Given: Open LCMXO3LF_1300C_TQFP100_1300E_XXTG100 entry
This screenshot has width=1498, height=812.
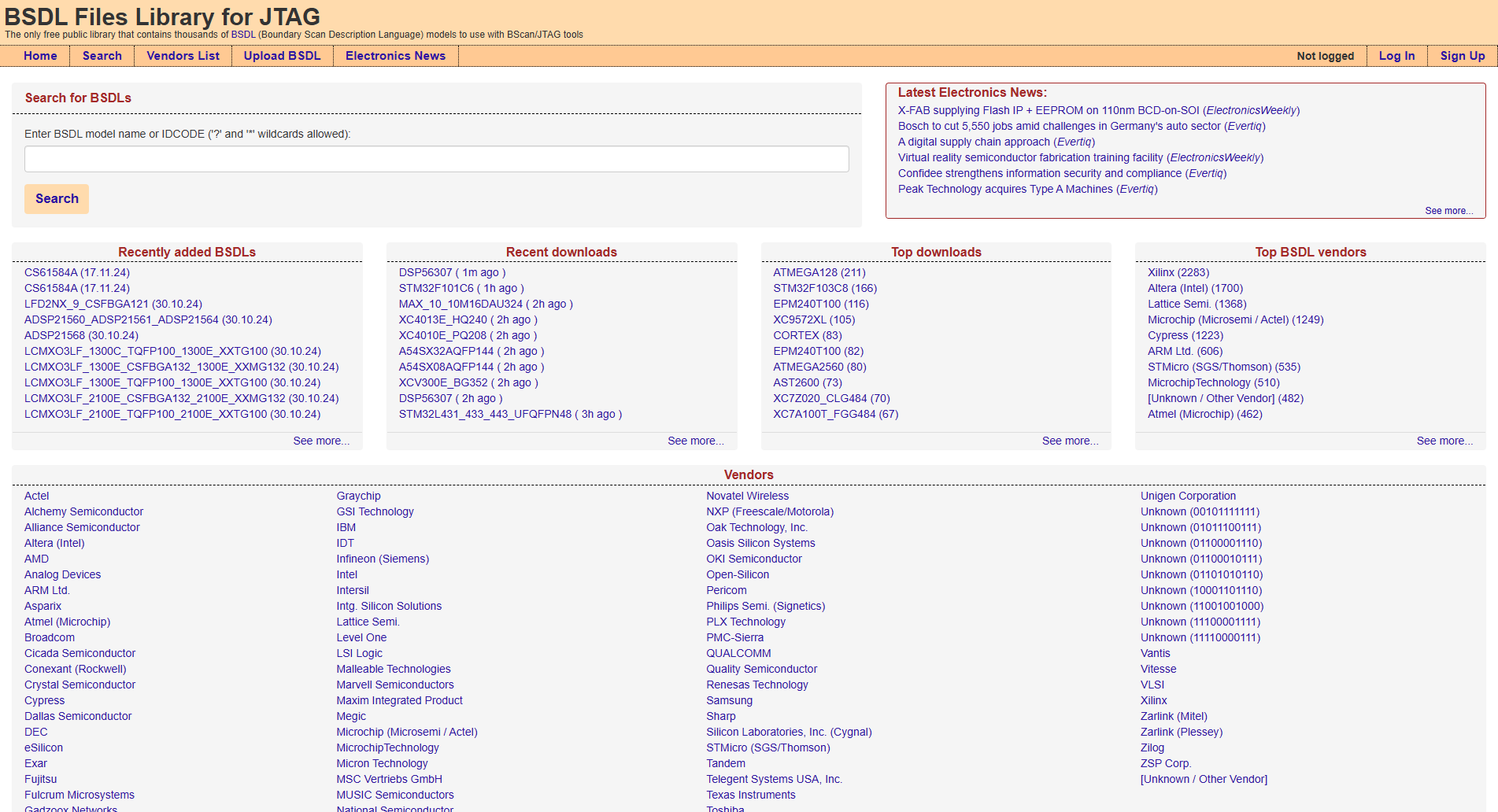Looking at the screenshot, I should click(x=172, y=351).
